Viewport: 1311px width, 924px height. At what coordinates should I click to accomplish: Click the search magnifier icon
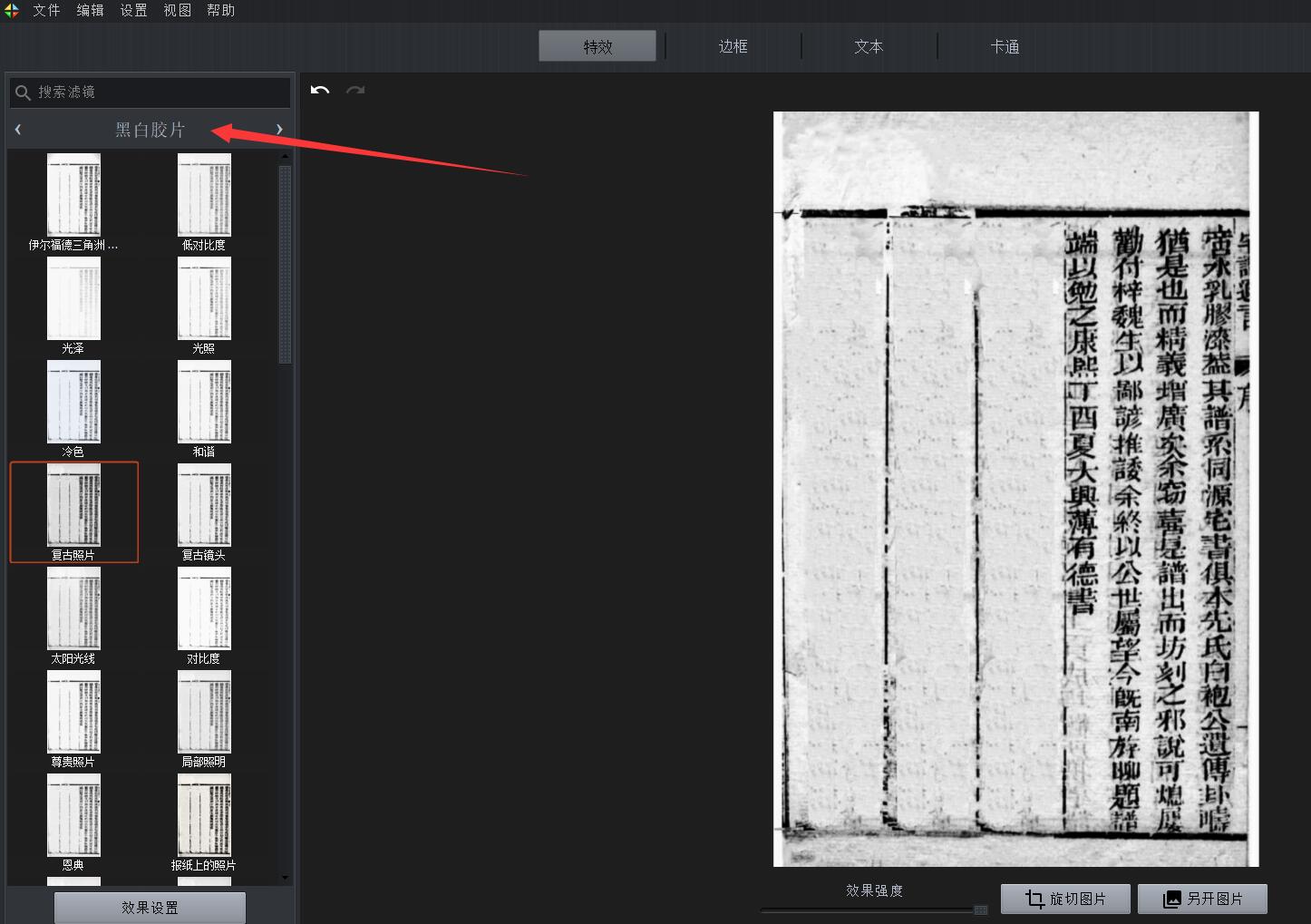pos(24,92)
